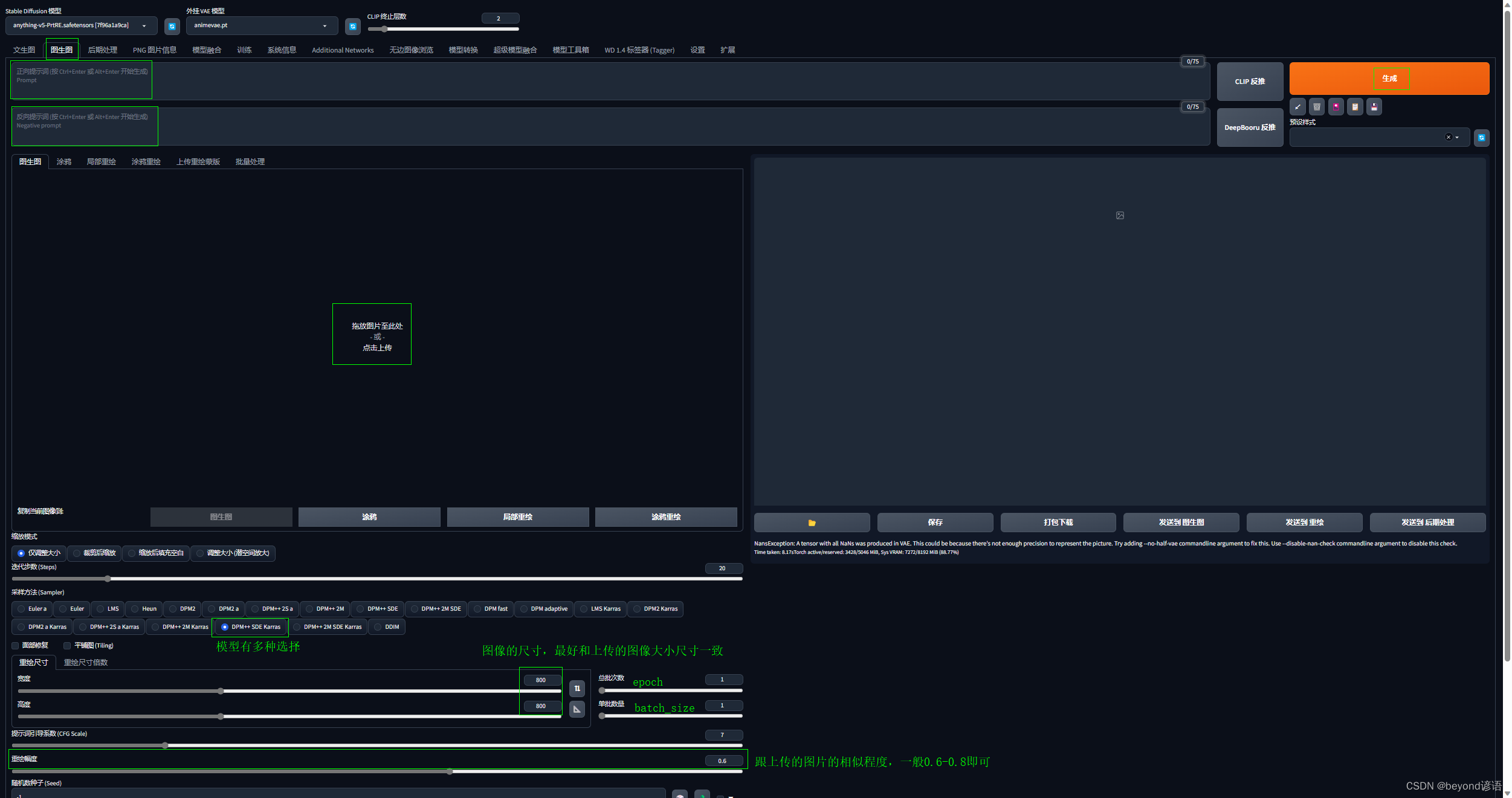Click the 高度 height number field
This screenshot has height=798, width=1512.
point(541,706)
